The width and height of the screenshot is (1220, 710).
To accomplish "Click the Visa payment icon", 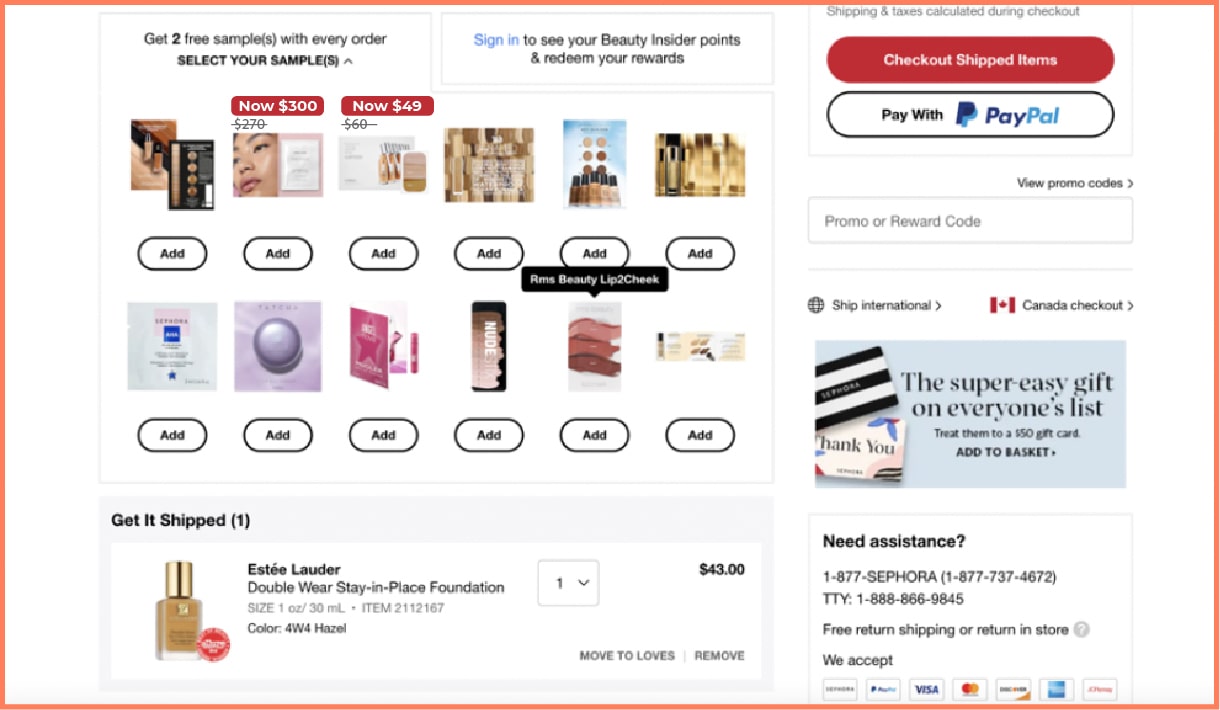I will click(926, 689).
